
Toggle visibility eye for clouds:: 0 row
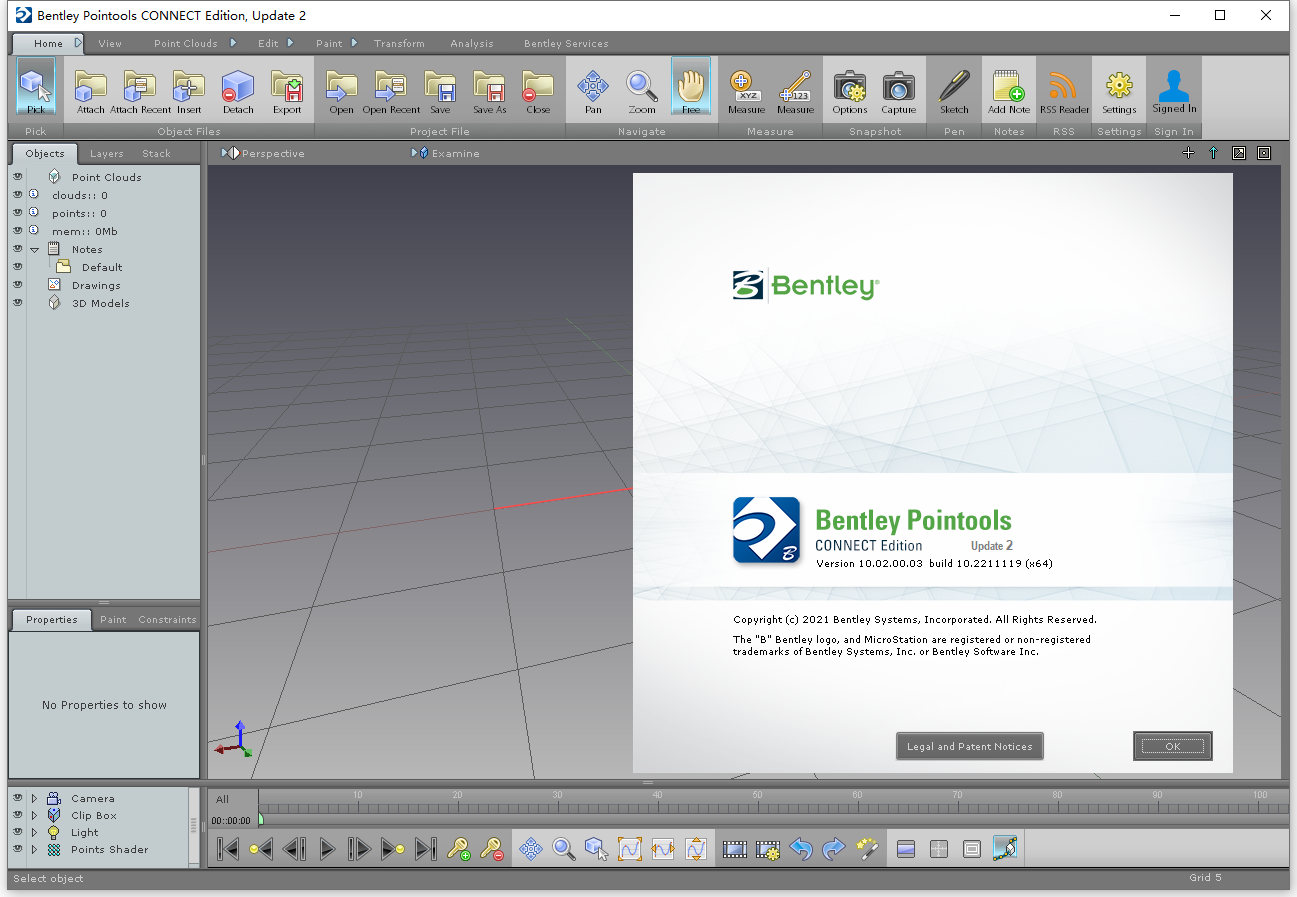tap(18, 195)
